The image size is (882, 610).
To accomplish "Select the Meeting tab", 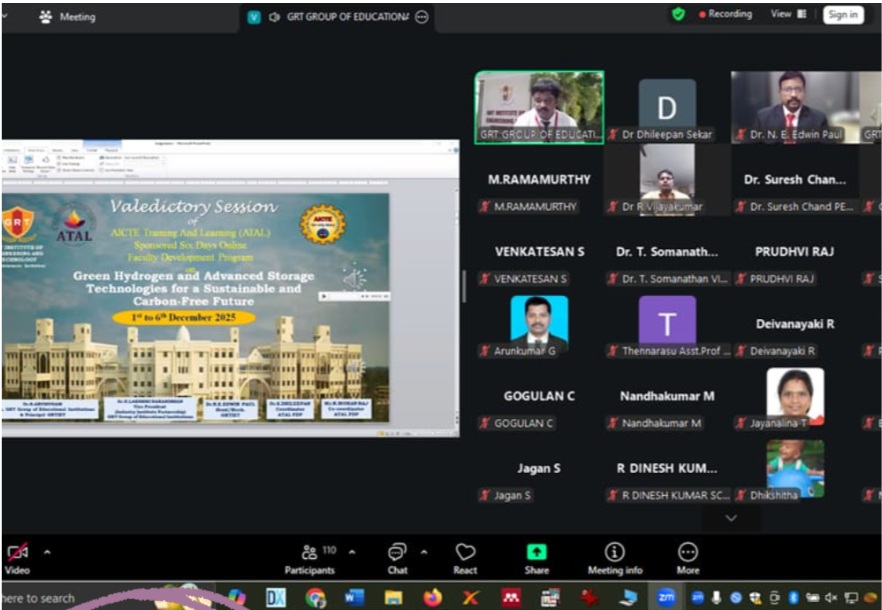I will pyautogui.click(x=68, y=16).
